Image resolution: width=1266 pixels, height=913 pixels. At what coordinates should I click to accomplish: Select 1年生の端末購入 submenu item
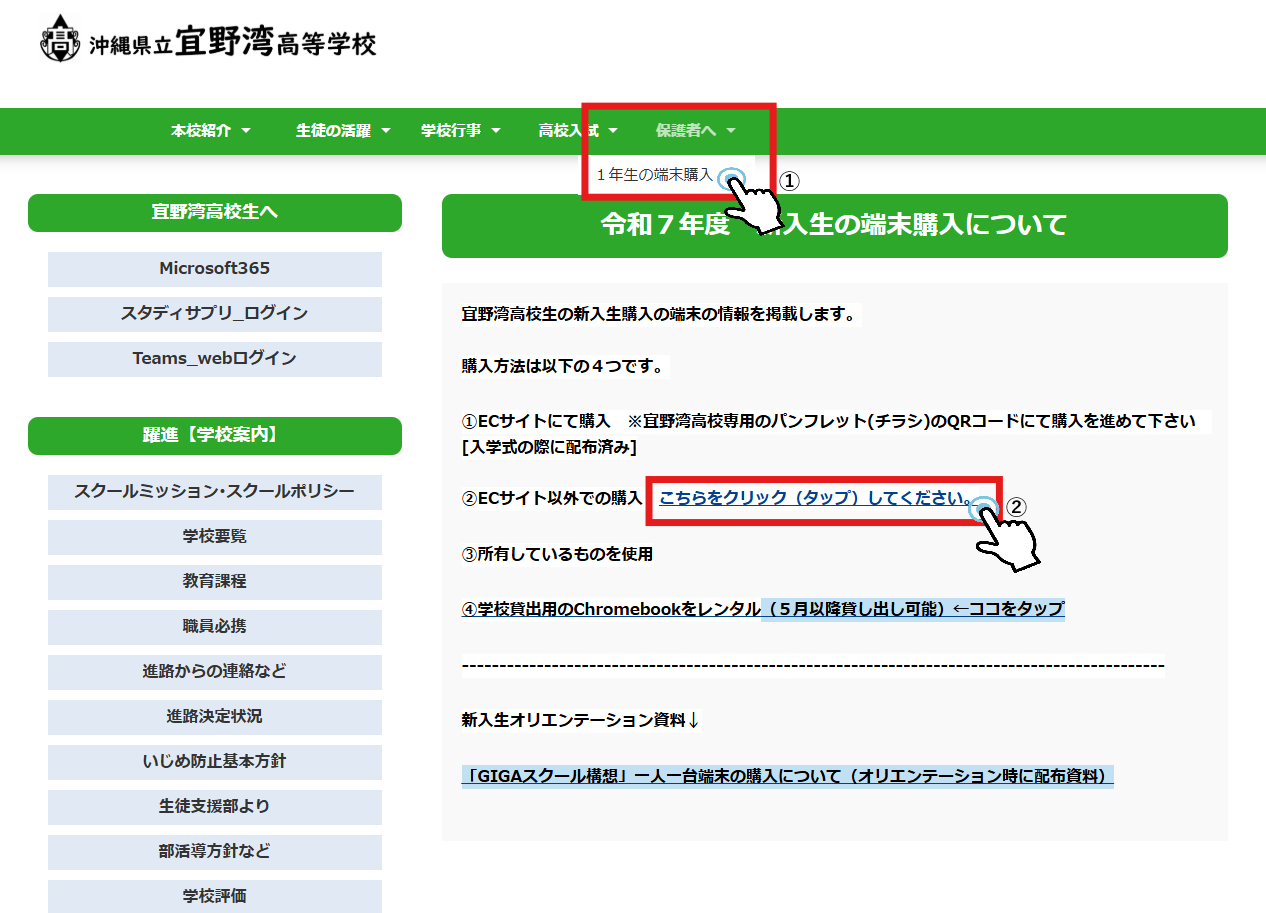(x=654, y=175)
